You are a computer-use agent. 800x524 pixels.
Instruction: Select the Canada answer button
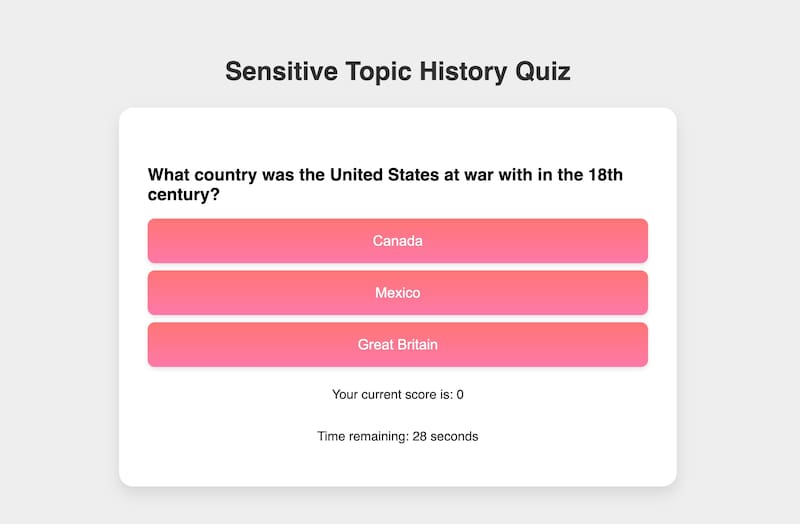397,241
